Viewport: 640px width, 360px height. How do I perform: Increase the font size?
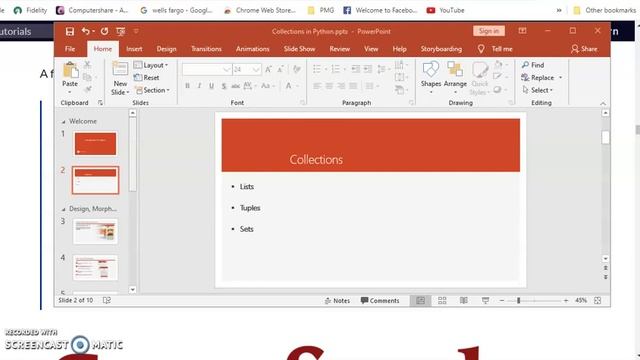click(268, 69)
